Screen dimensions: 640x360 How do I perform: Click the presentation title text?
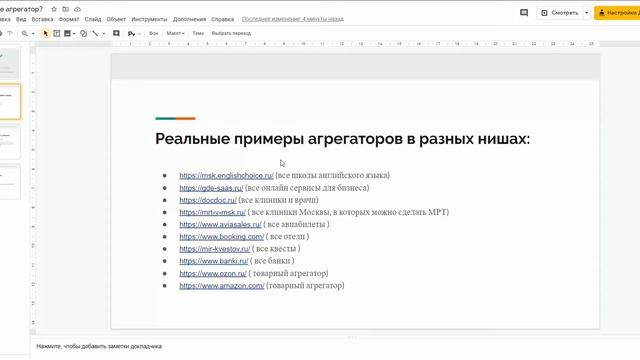click(21, 9)
